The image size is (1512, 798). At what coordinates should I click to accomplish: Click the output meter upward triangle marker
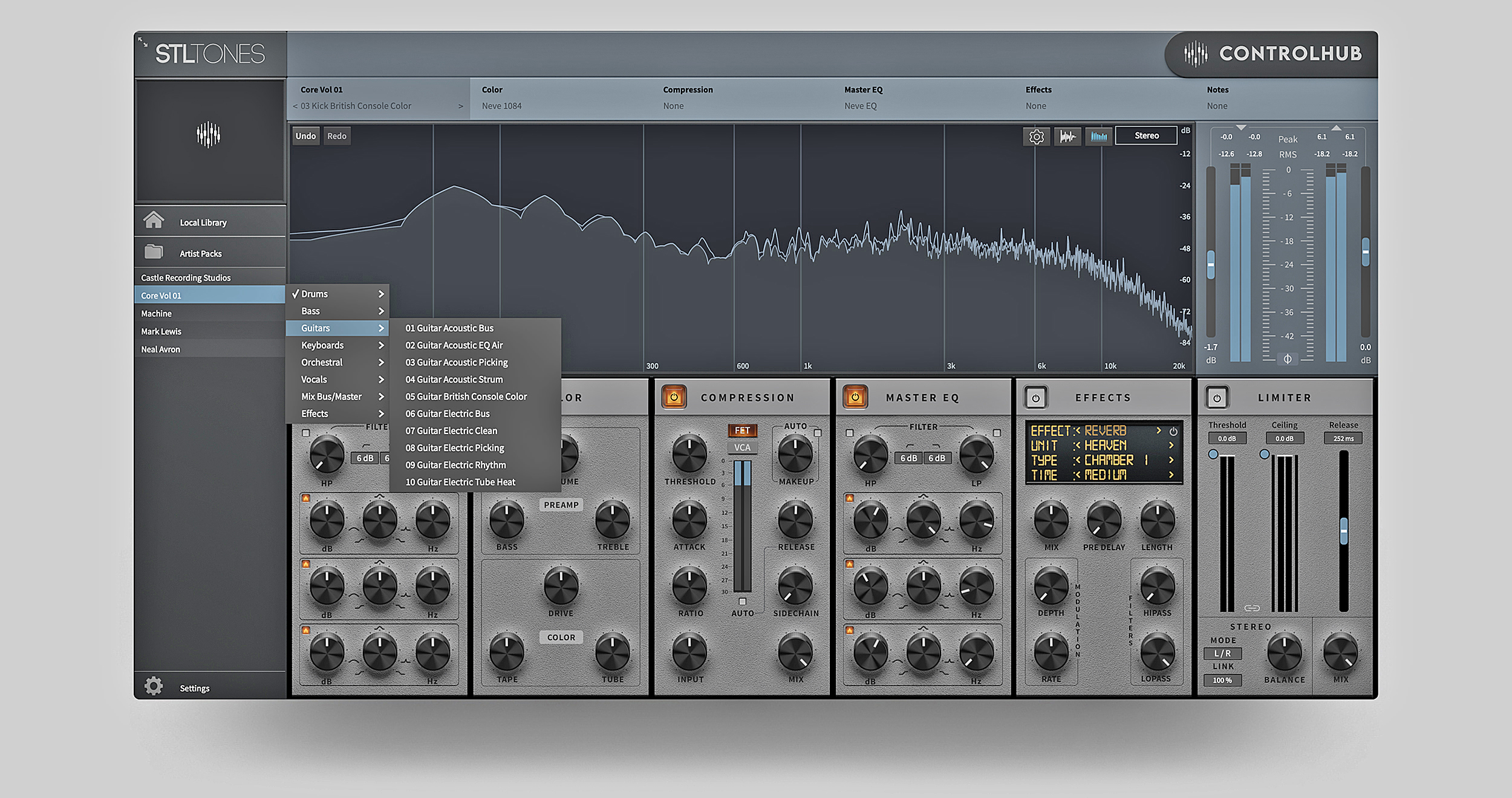click(1336, 128)
